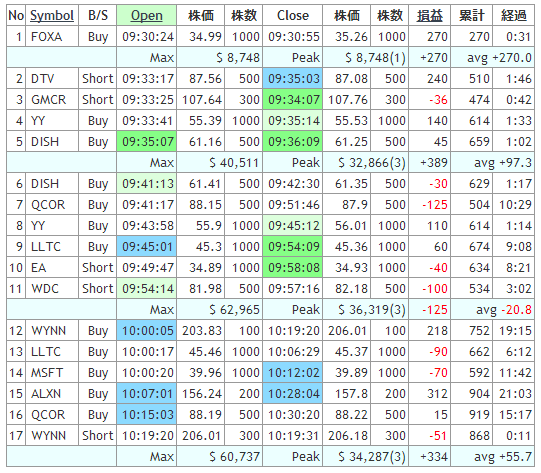Click green close time 09:58:08
541x473 pixels.
point(294,268)
